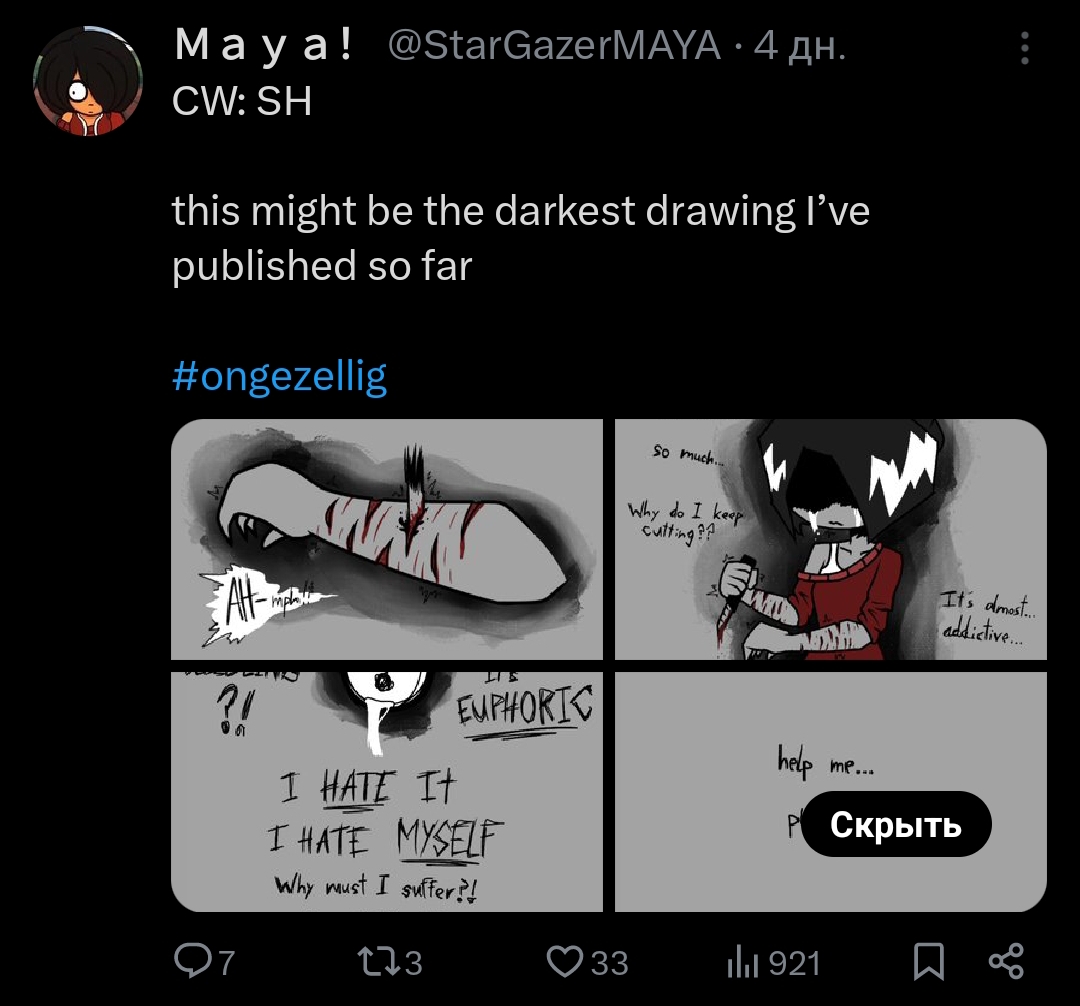Click the 33 likes count
This screenshot has height=1006, width=1080.
click(610, 963)
